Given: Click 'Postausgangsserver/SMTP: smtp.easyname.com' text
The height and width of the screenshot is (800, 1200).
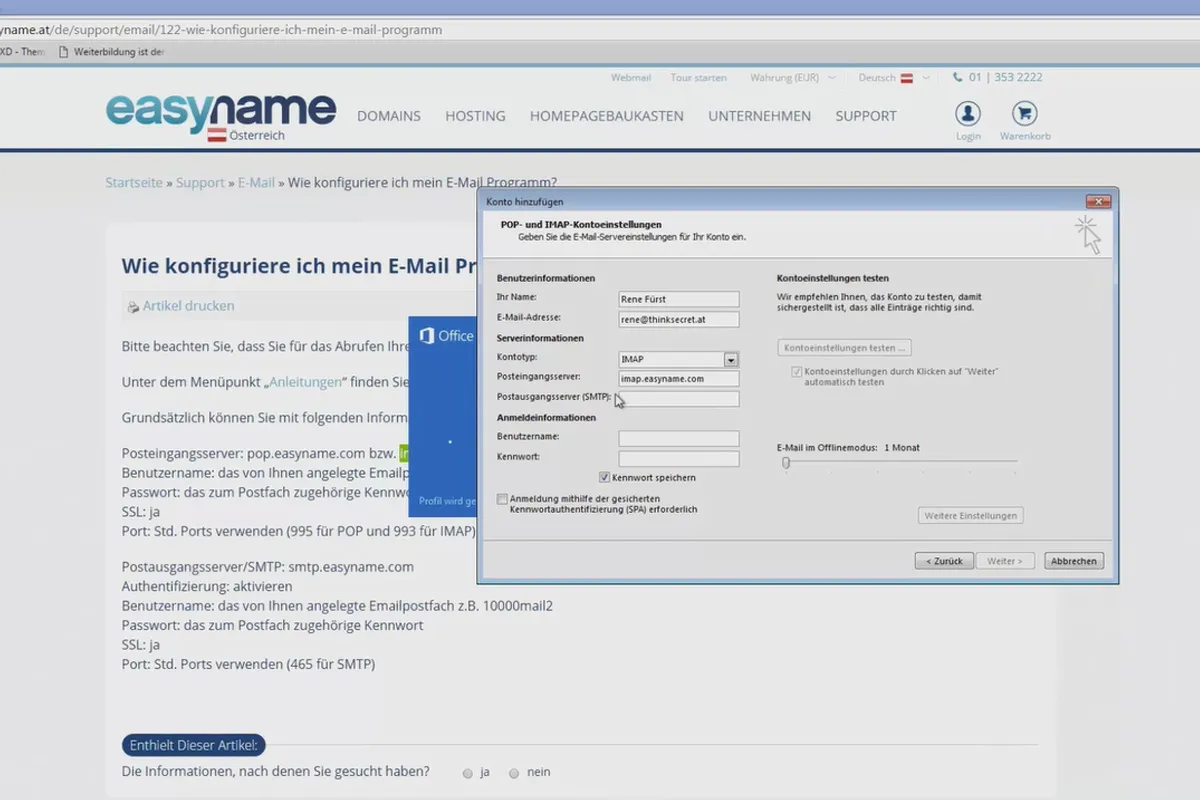Looking at the screenshot, I should (x=267, y=567).
